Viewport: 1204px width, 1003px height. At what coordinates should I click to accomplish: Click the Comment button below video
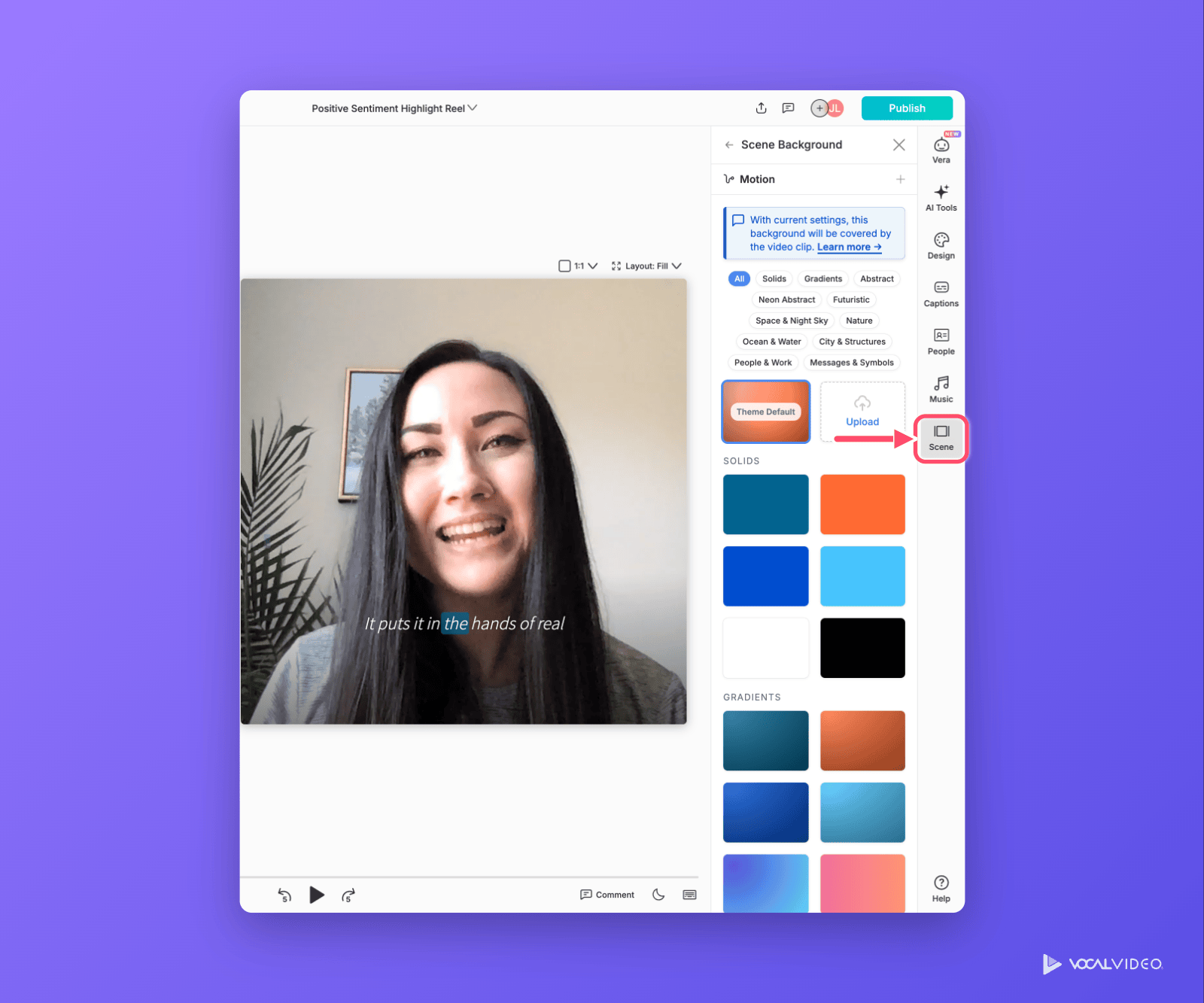pyautogui.click(x=607, y=895)
